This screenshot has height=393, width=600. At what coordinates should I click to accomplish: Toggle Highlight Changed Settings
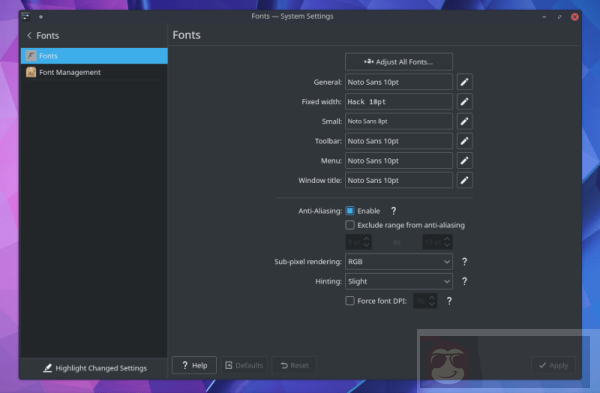coord(95,368)
